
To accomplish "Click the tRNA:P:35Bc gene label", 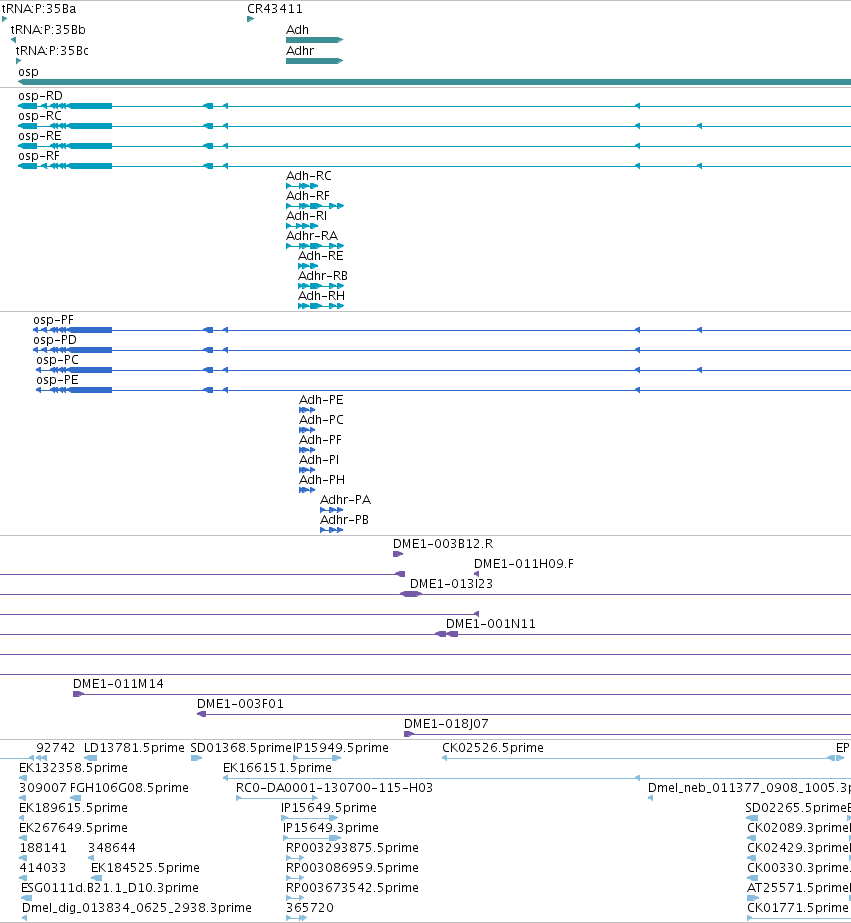I will [x=52, y=51].
